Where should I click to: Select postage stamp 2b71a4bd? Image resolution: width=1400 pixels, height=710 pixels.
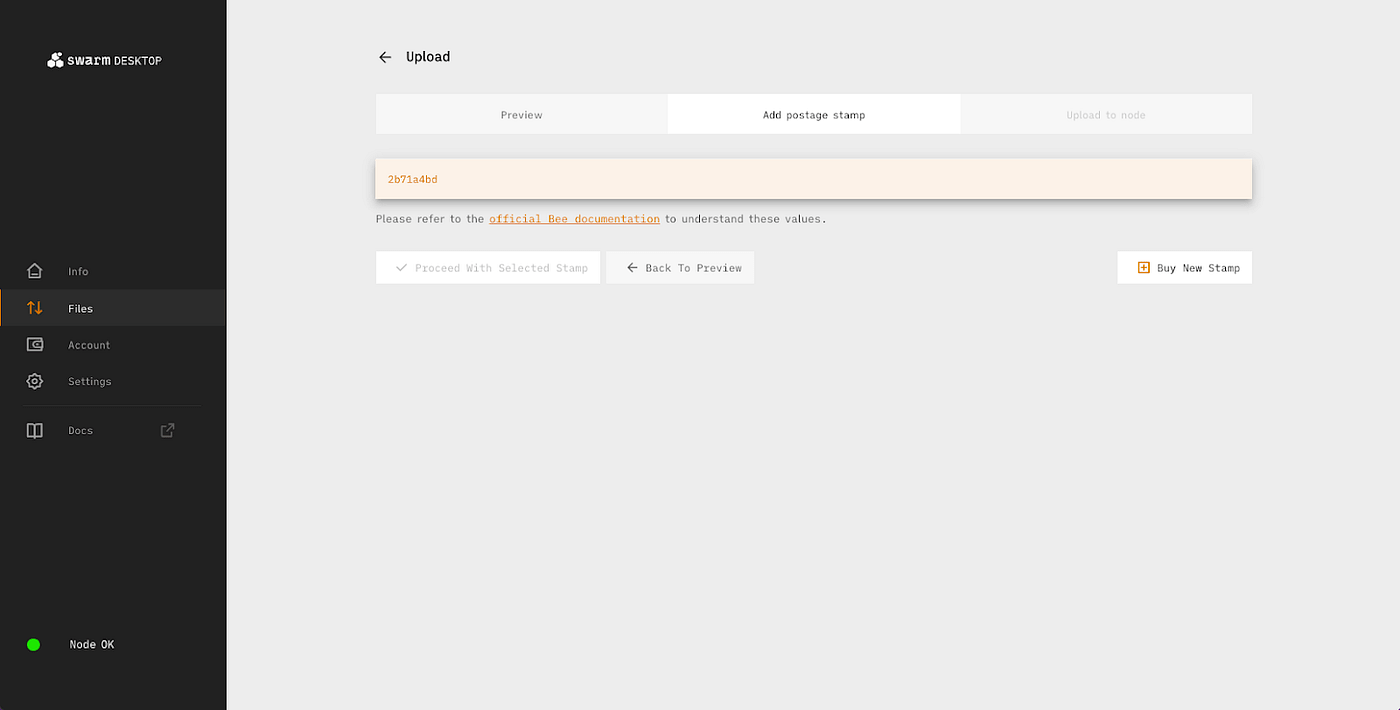(412, 179)
